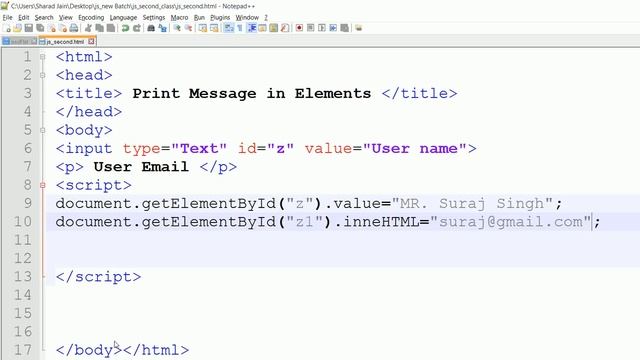This screenshot has height=360, width=640.
Task: Open the File menu
Action: [7, 18]
